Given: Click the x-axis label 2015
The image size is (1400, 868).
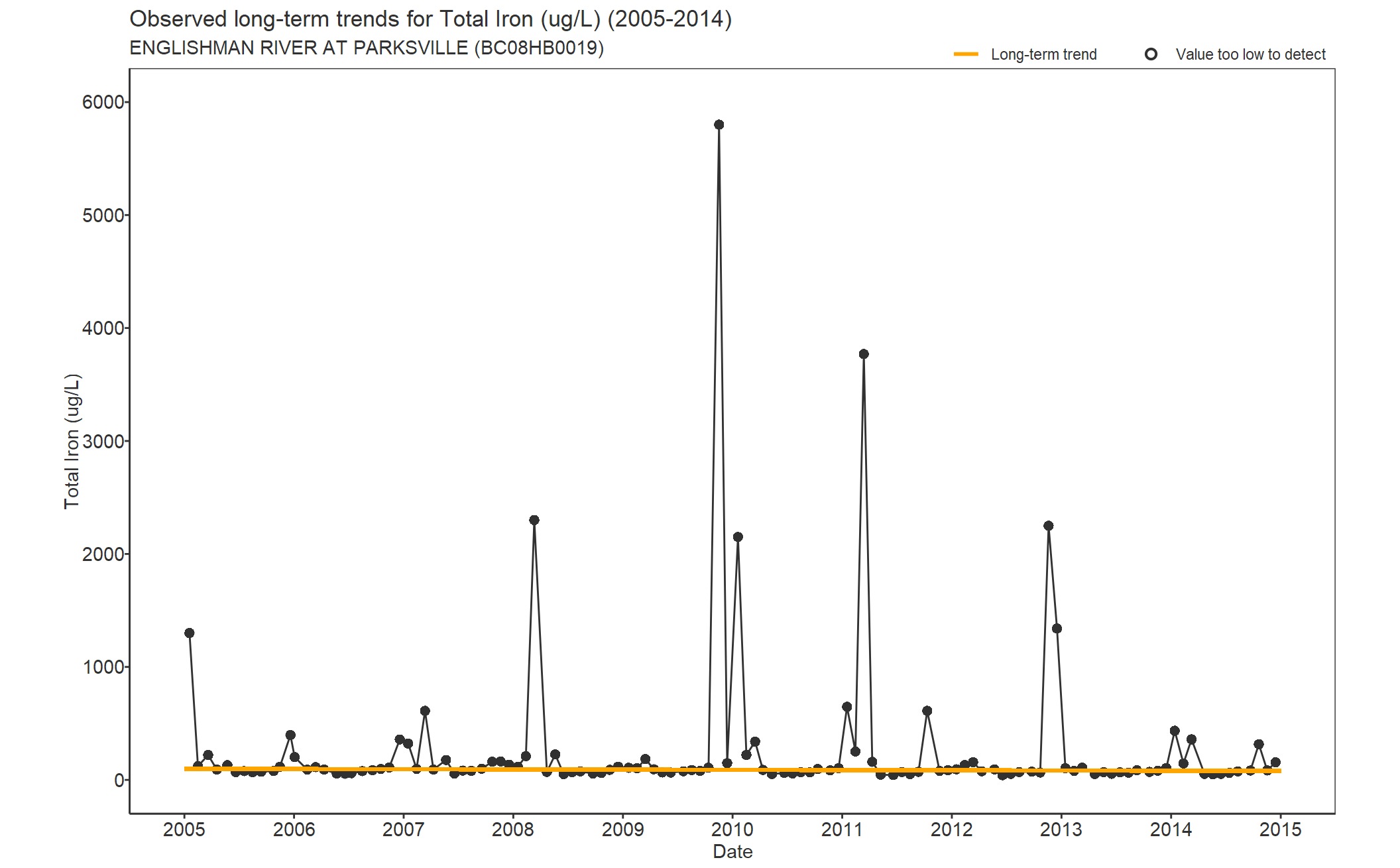Looking at the screenshot, I should (1281, 830).
